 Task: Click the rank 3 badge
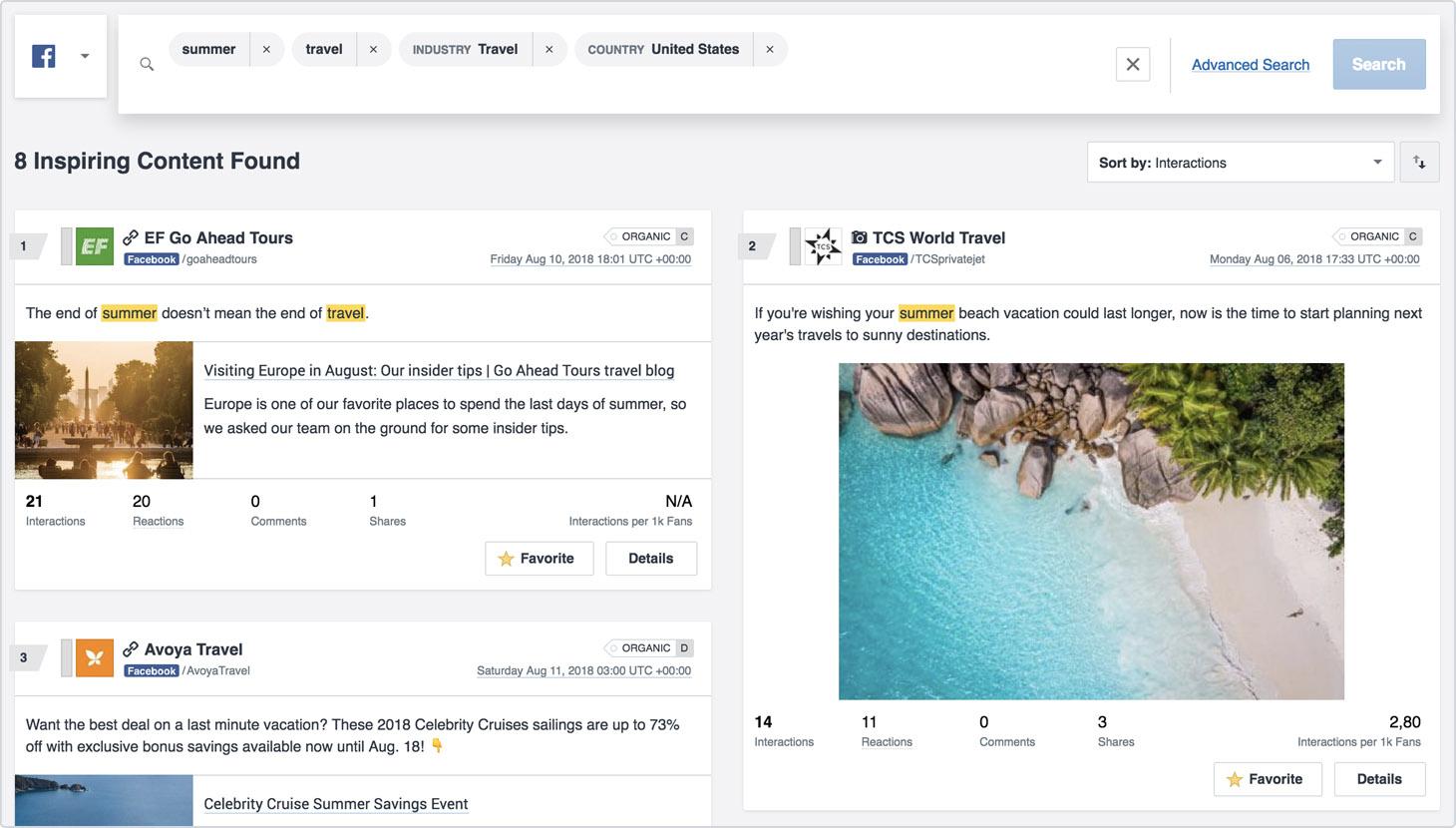[28, 657]
